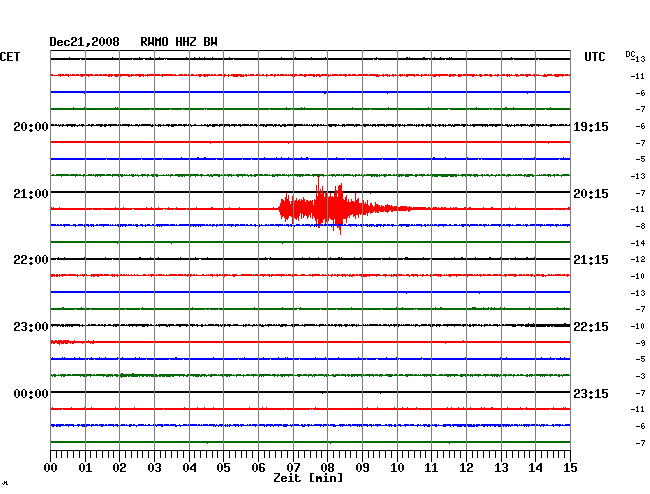Image resolution: width=650 pixels, height=494 pixels.
Task: Click the 23:00 CET time label
Action: point(31,327)
